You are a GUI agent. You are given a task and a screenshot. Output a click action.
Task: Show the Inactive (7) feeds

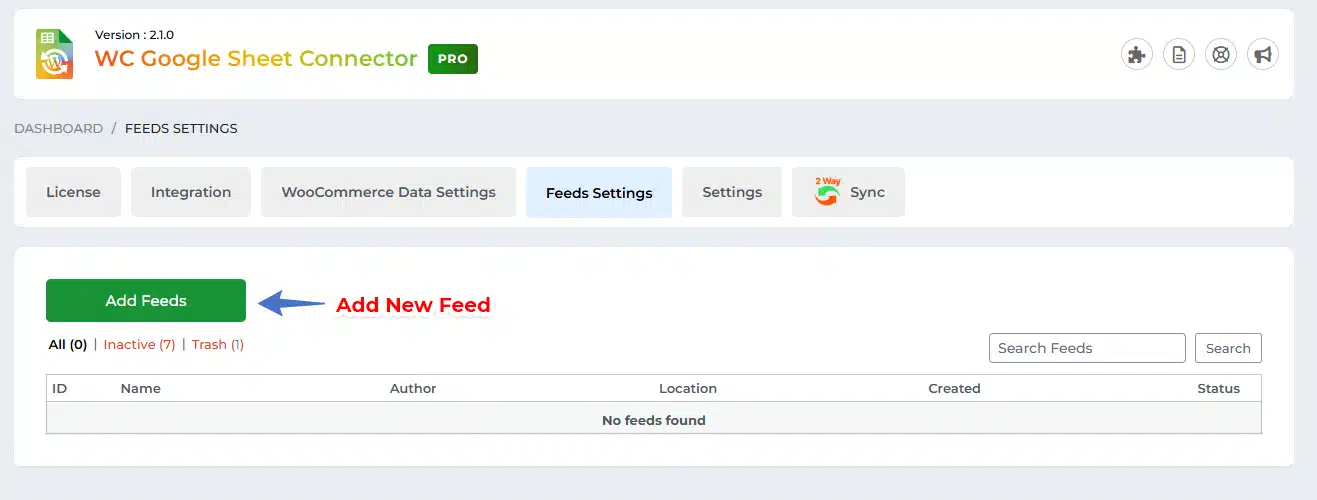(x=139, y=344)
